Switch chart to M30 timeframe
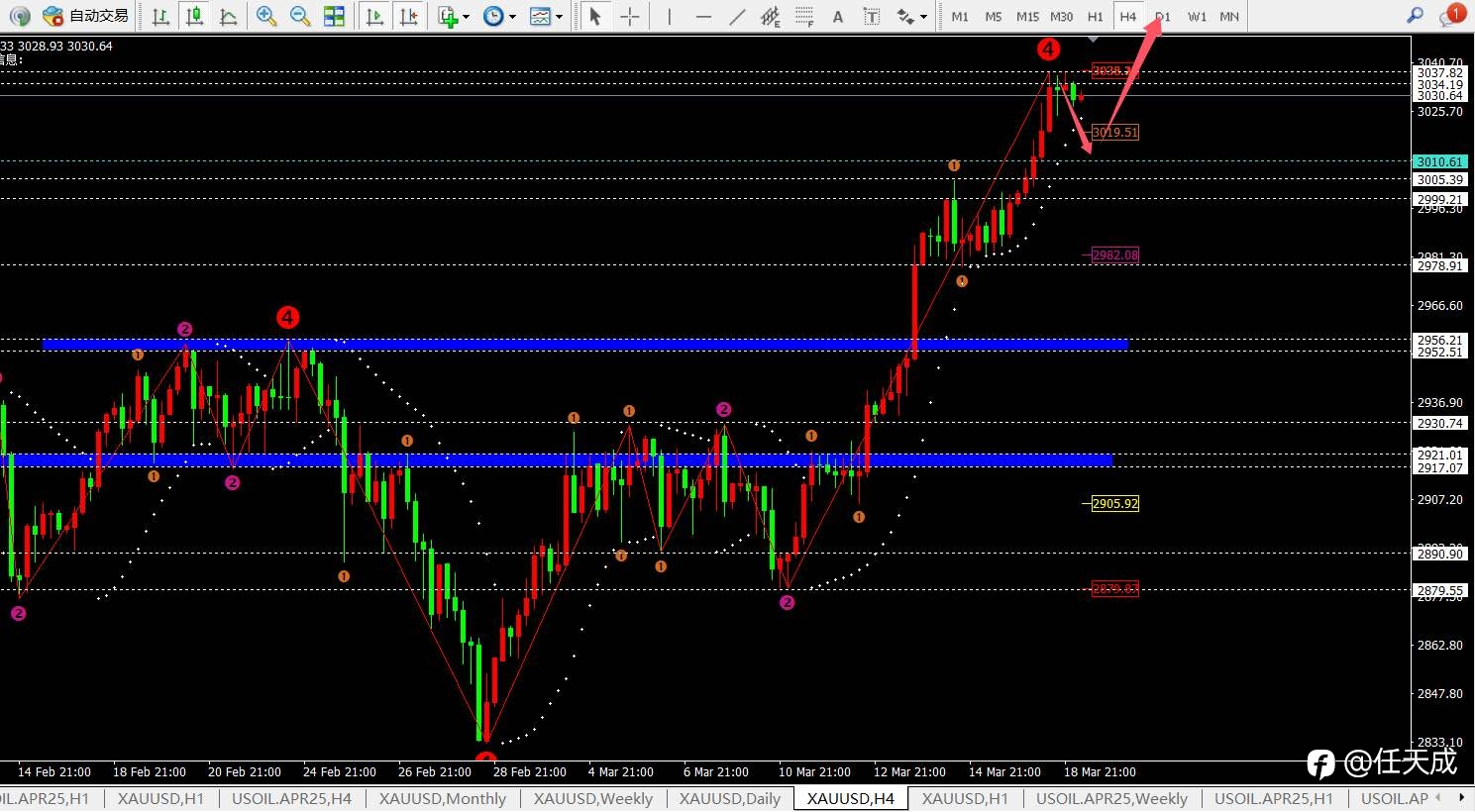This screenshot has width=1475, height=812. (1061, 17)
